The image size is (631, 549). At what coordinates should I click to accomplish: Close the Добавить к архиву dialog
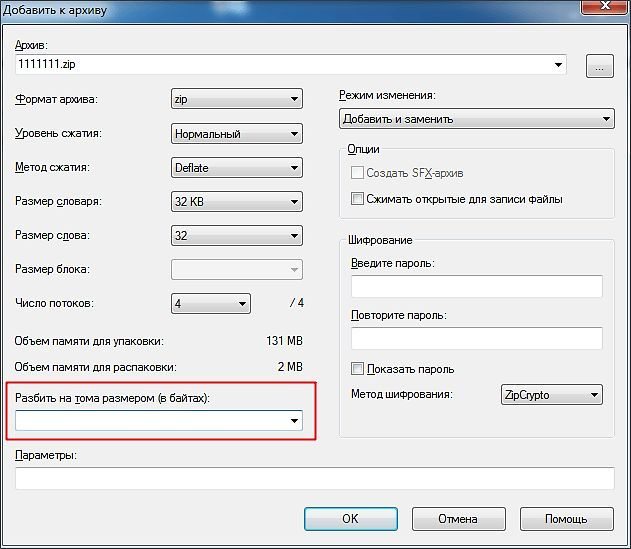tap(605, 6)
